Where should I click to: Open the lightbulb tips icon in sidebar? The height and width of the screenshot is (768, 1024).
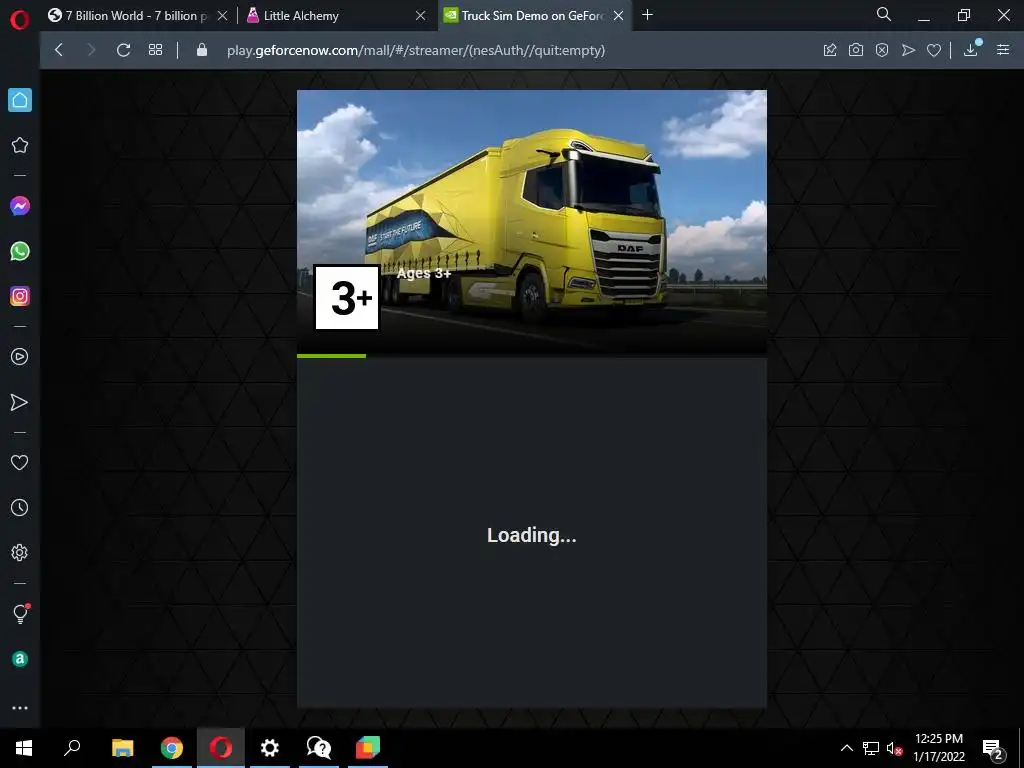(20, 614)
